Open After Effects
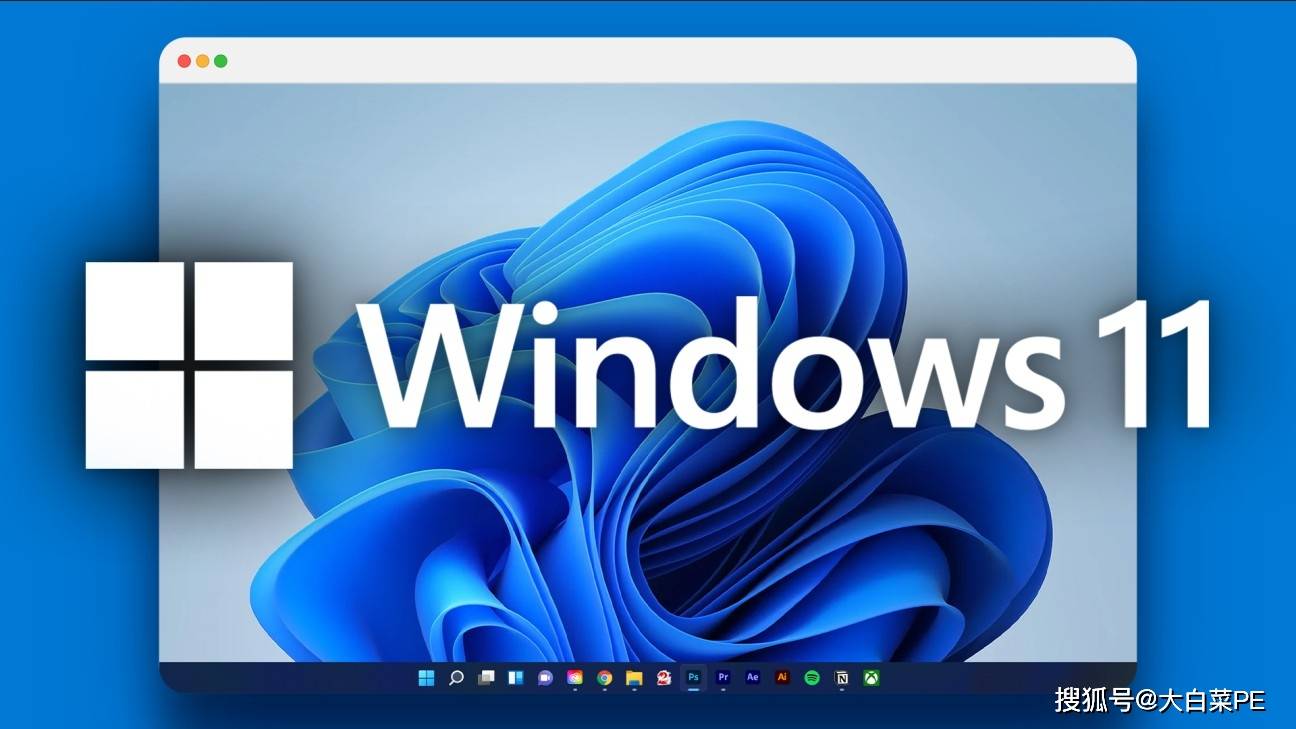This screenshot has height=729, width=1296. (750, 678)
